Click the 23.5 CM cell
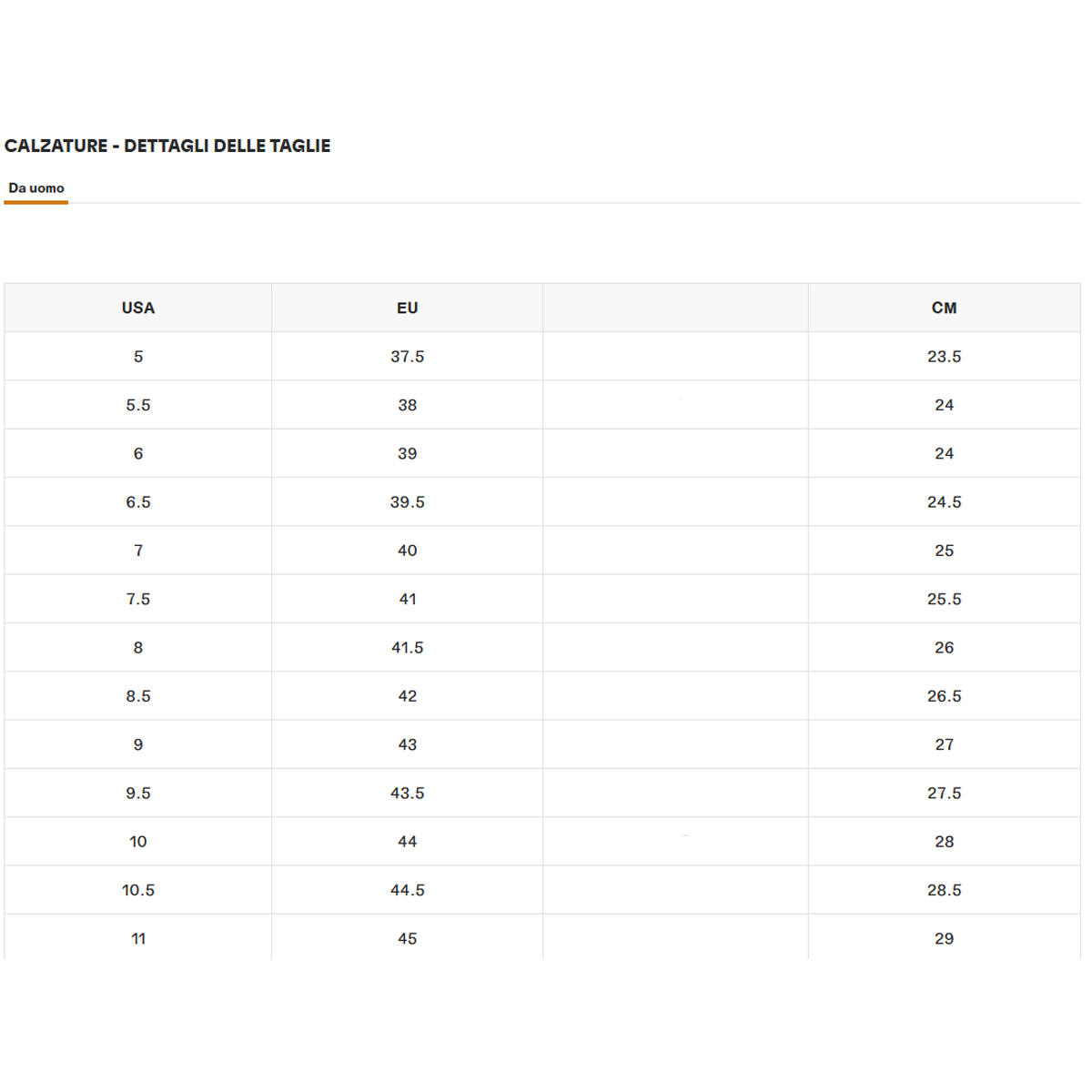 click(x=944, y=357)
